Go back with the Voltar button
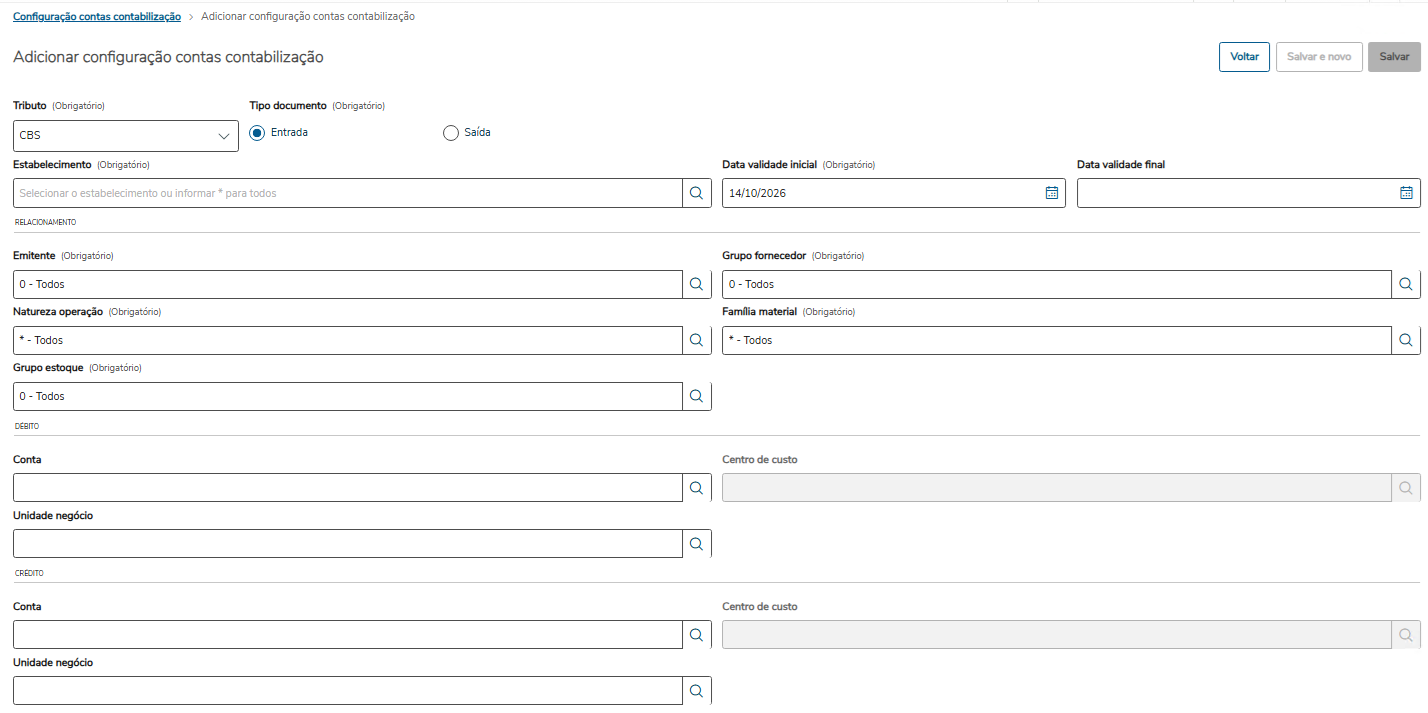1428x713 pixels. (x=1244, y=57)
